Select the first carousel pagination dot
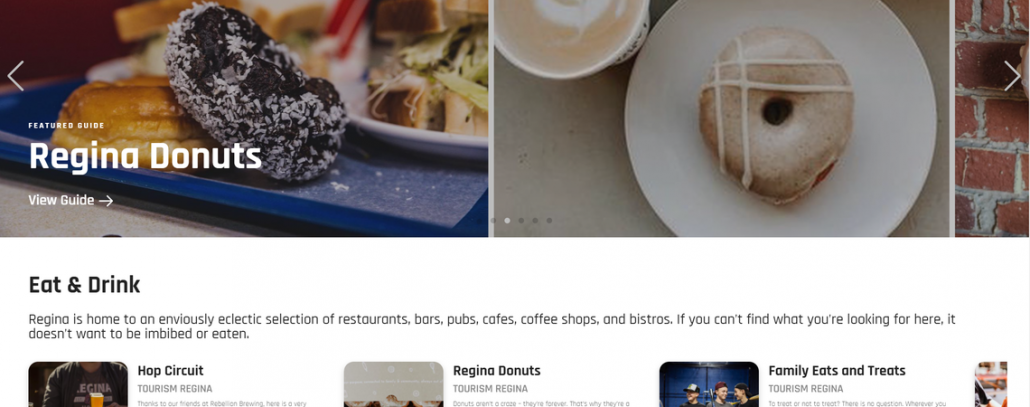 coord(480,221)
